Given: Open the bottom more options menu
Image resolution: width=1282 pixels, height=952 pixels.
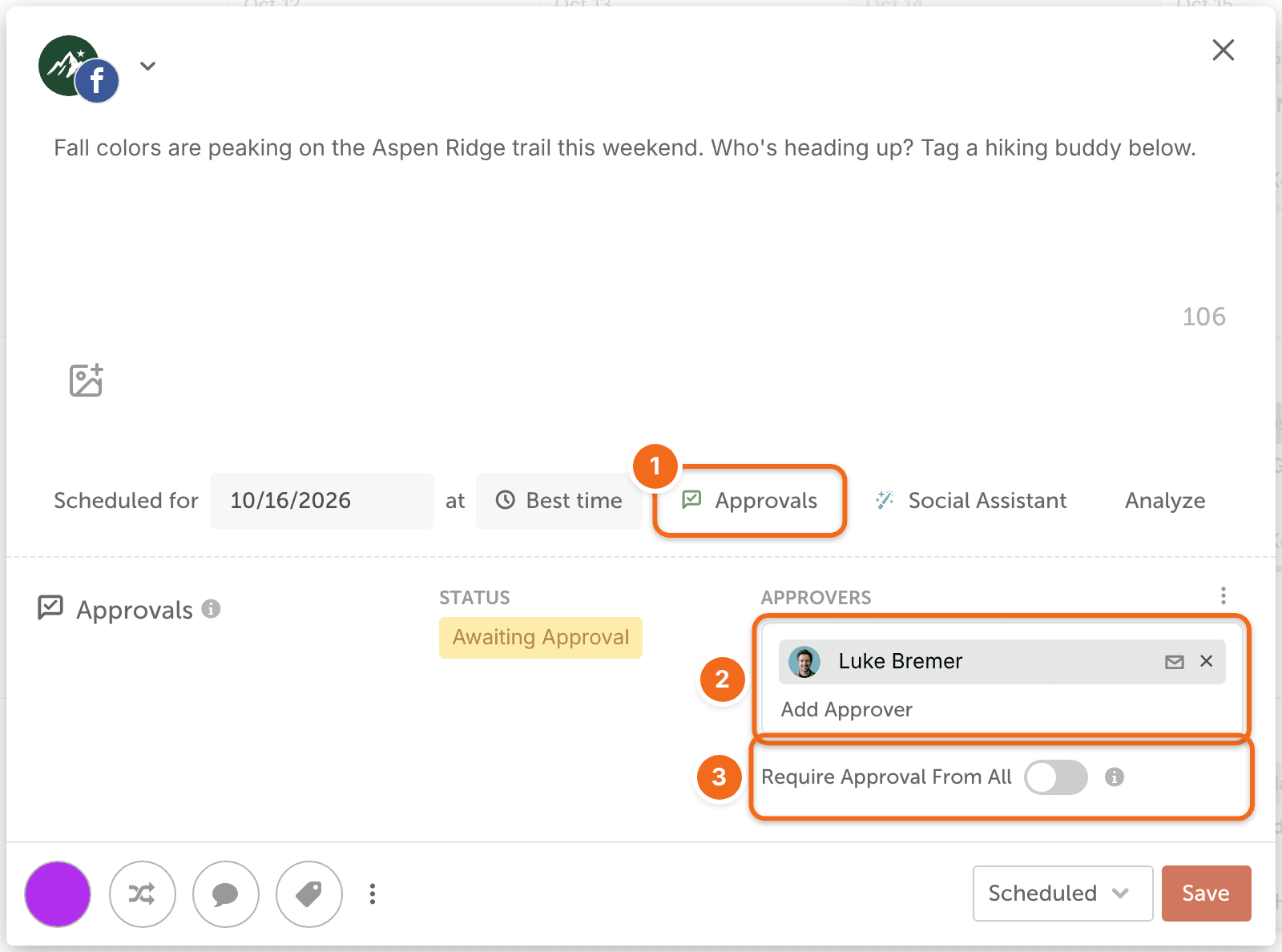Looking at the screenshot, I should [x=372, y=894].
